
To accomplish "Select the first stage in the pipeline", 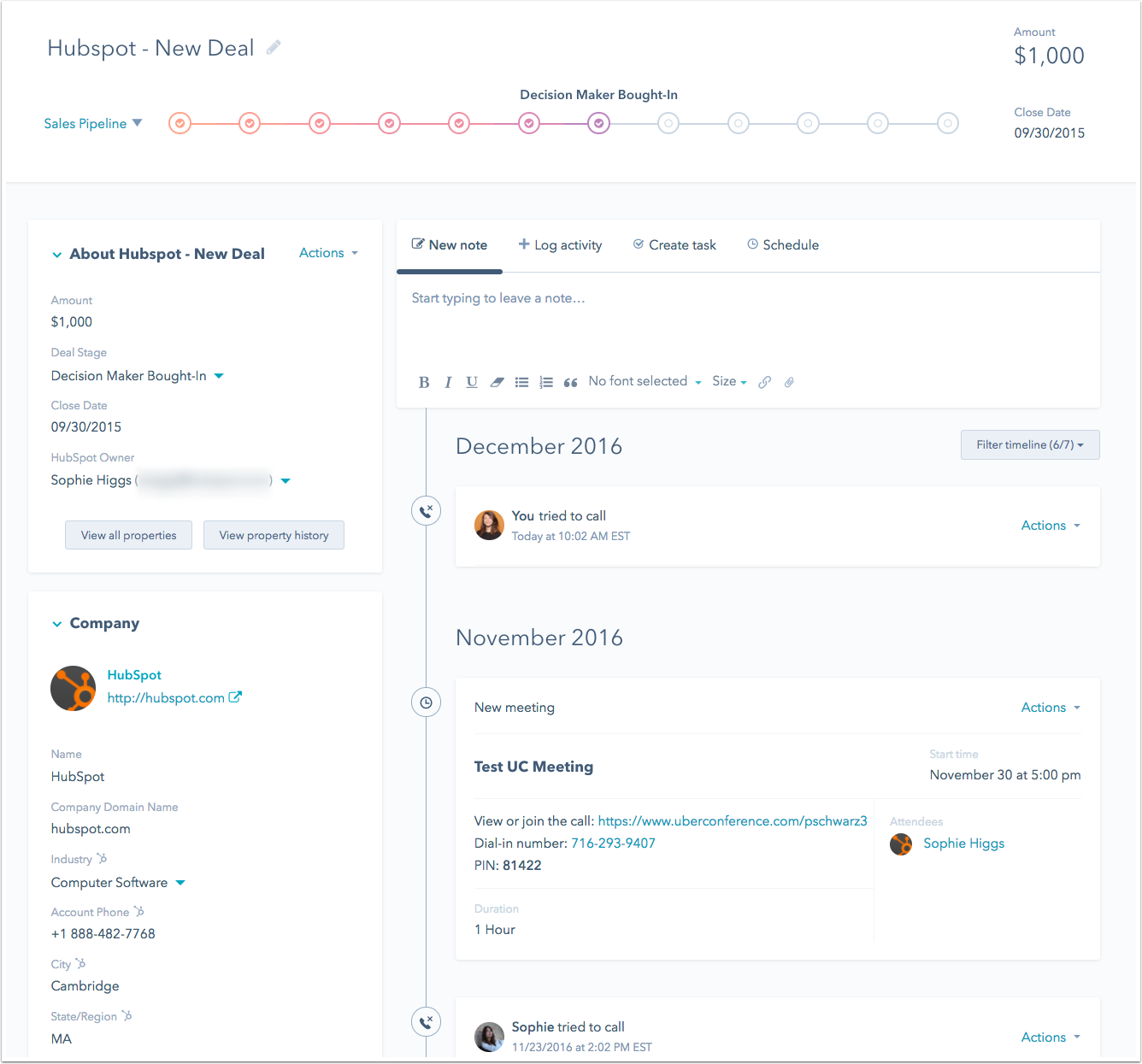I will pos(180,124).
